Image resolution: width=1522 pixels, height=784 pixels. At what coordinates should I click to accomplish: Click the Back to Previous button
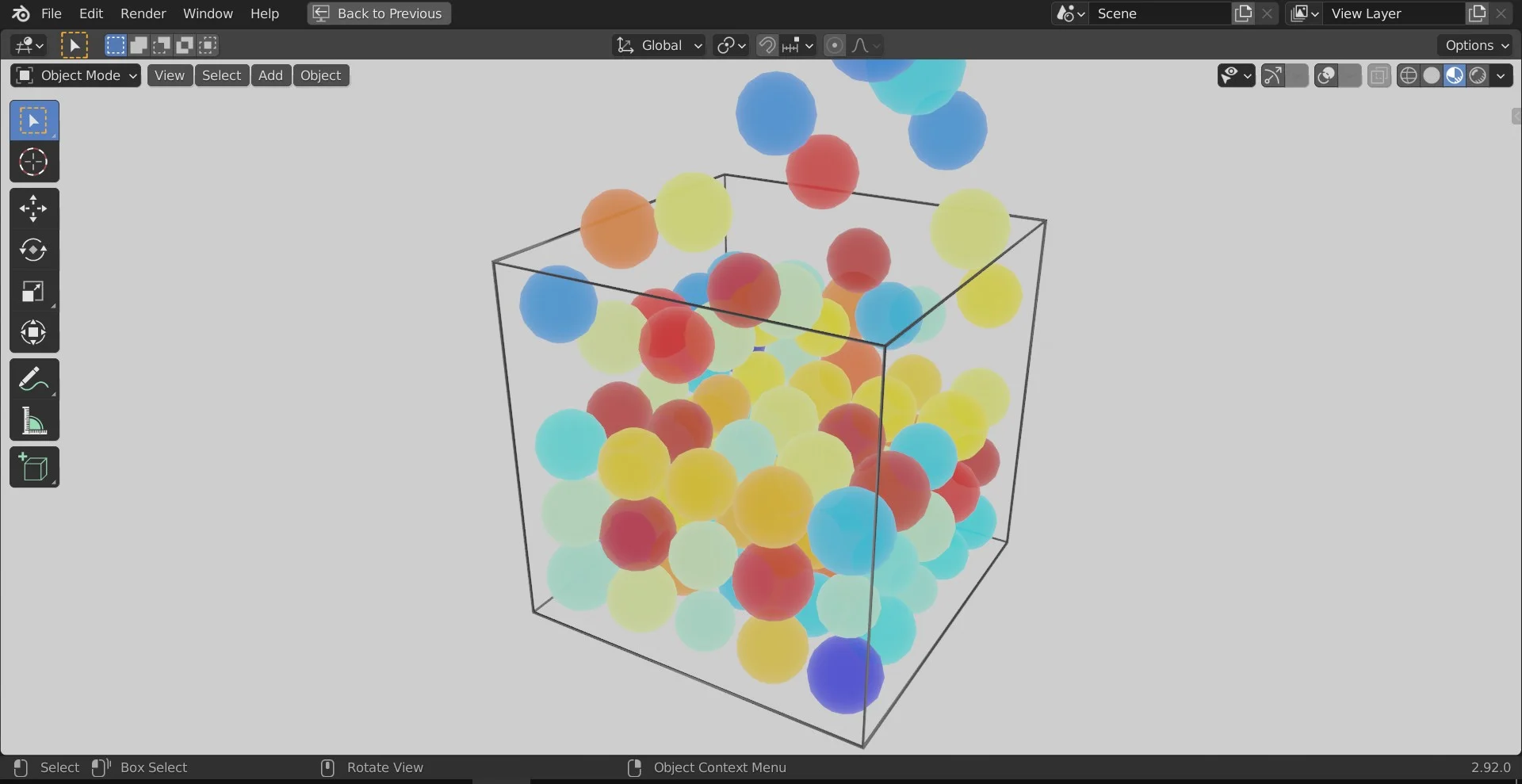pyautogui.click(x=379, y=13)
